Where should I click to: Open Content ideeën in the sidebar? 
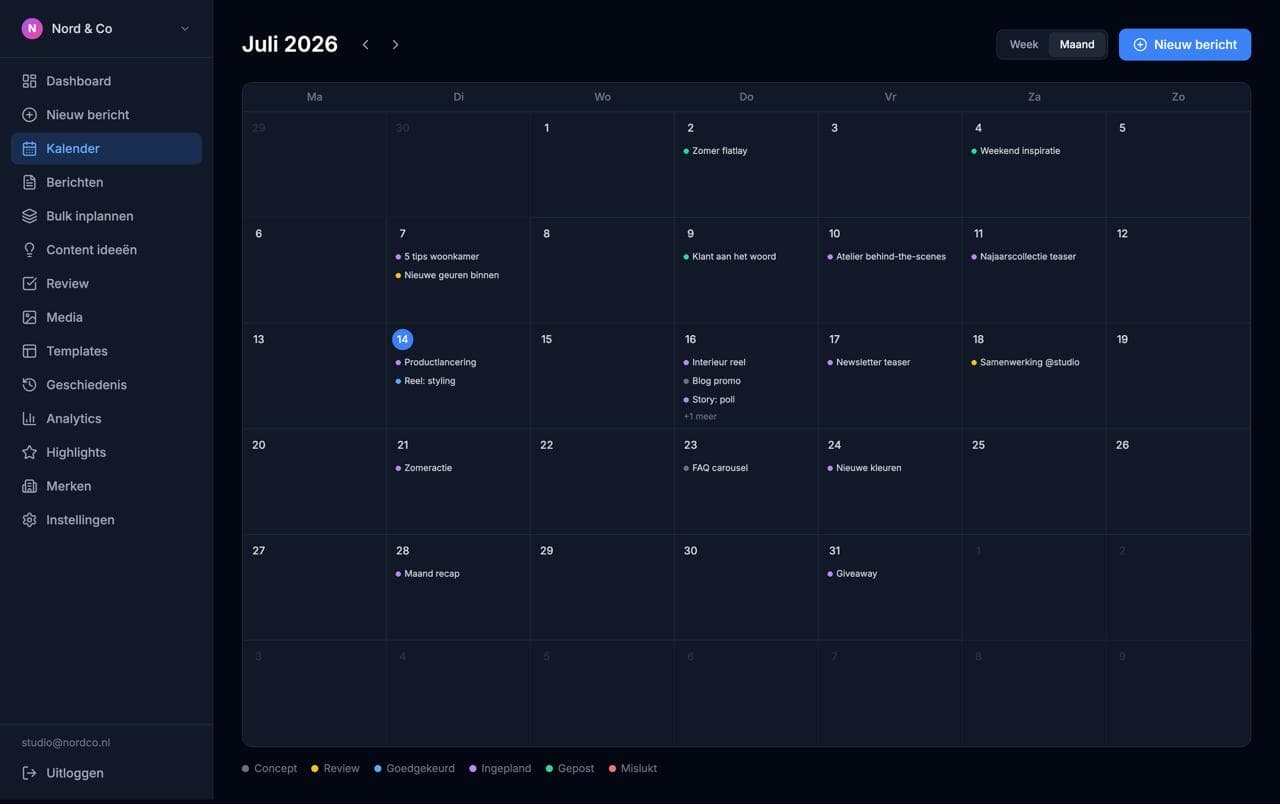point(106,250)
